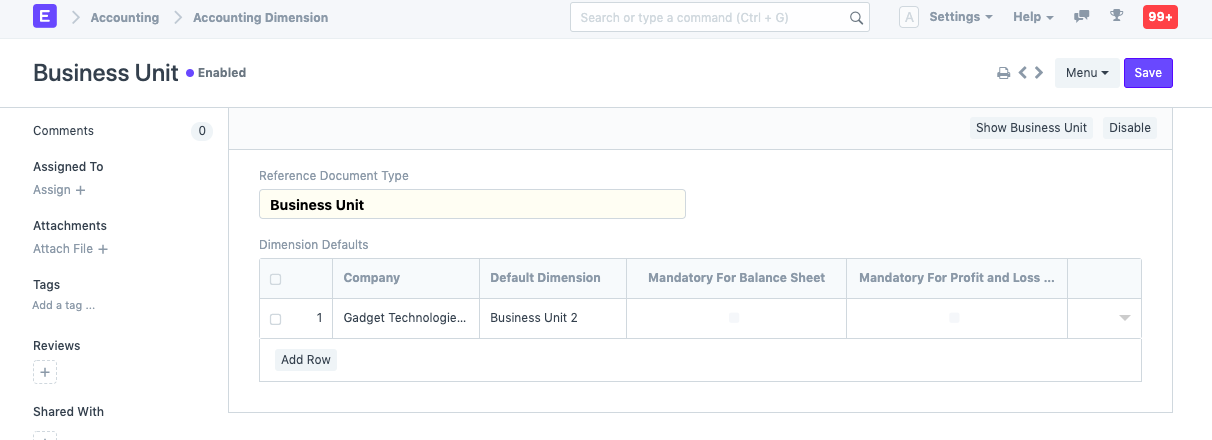This screenshot has width=1212, height=440.
Task: Click the Save button
Action: (1147, 73)
